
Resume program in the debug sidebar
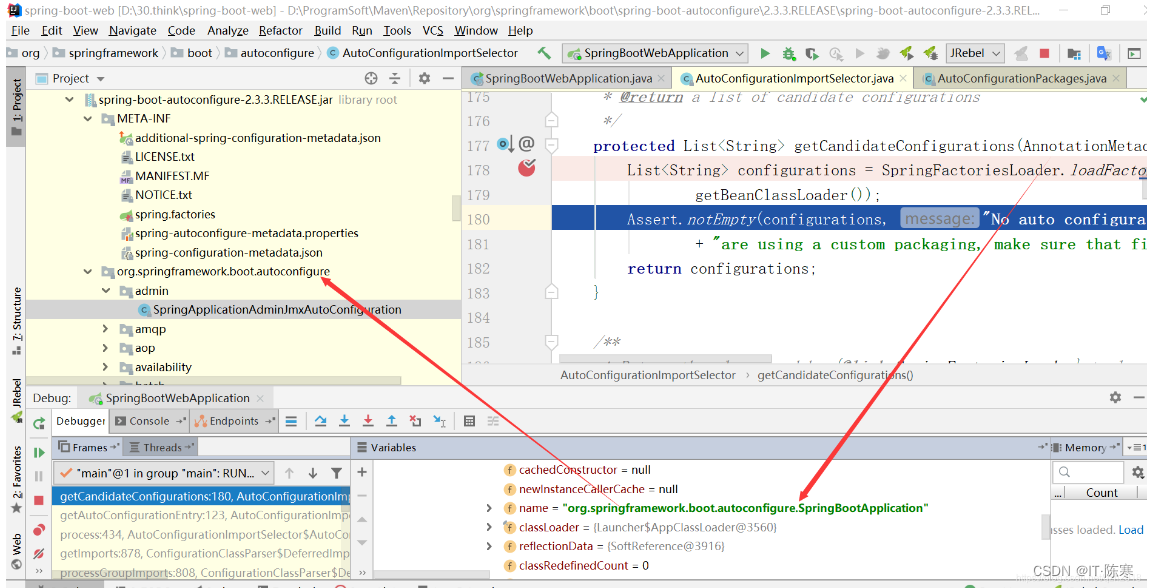point(39,452)
